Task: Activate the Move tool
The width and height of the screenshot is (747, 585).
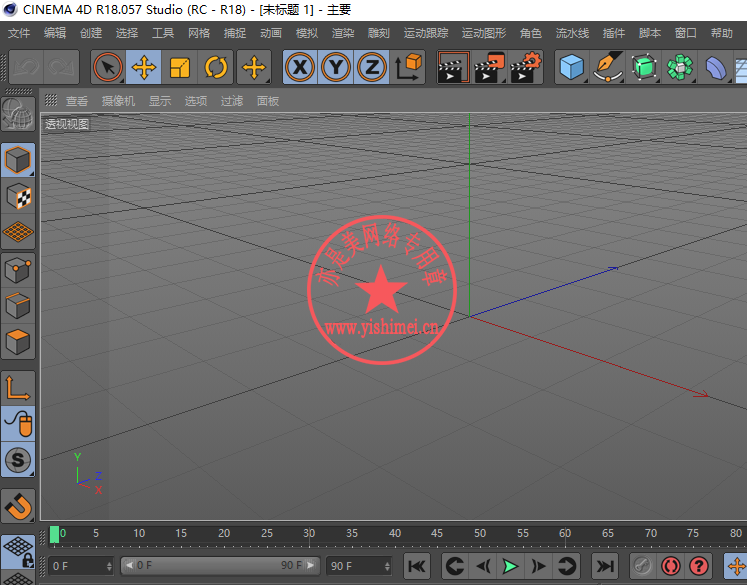Action: 144,67
